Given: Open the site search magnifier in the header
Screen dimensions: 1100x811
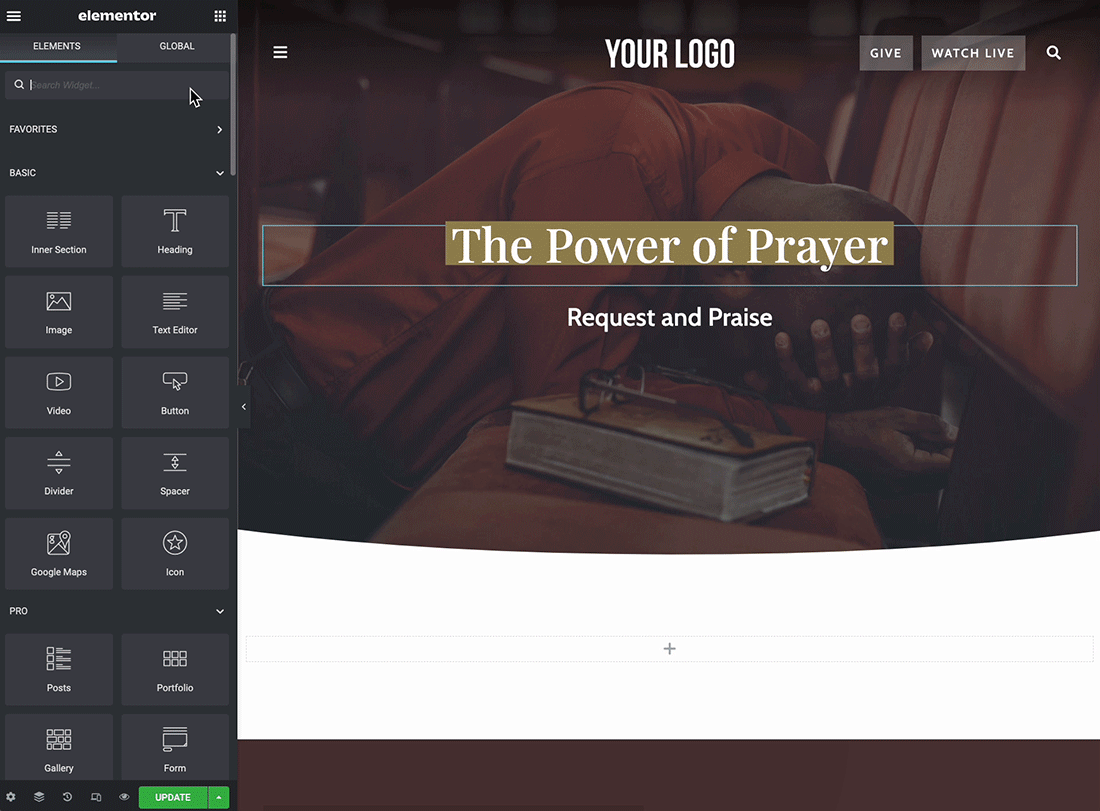Looking at the screenshot, I should click(1053, 52).
